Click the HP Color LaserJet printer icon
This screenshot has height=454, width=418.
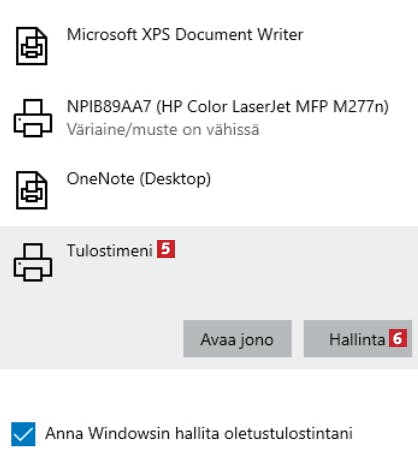(33, 118)
